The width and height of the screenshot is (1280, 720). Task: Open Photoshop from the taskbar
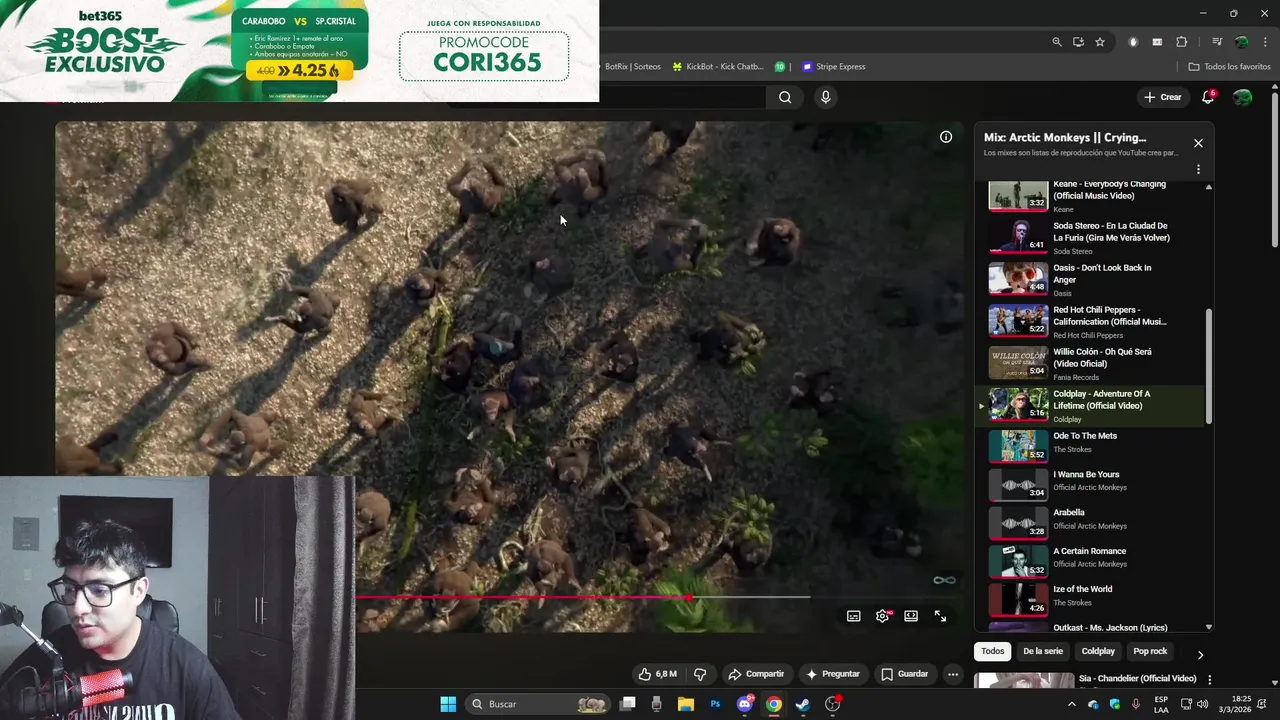click(x=715, y=704)
